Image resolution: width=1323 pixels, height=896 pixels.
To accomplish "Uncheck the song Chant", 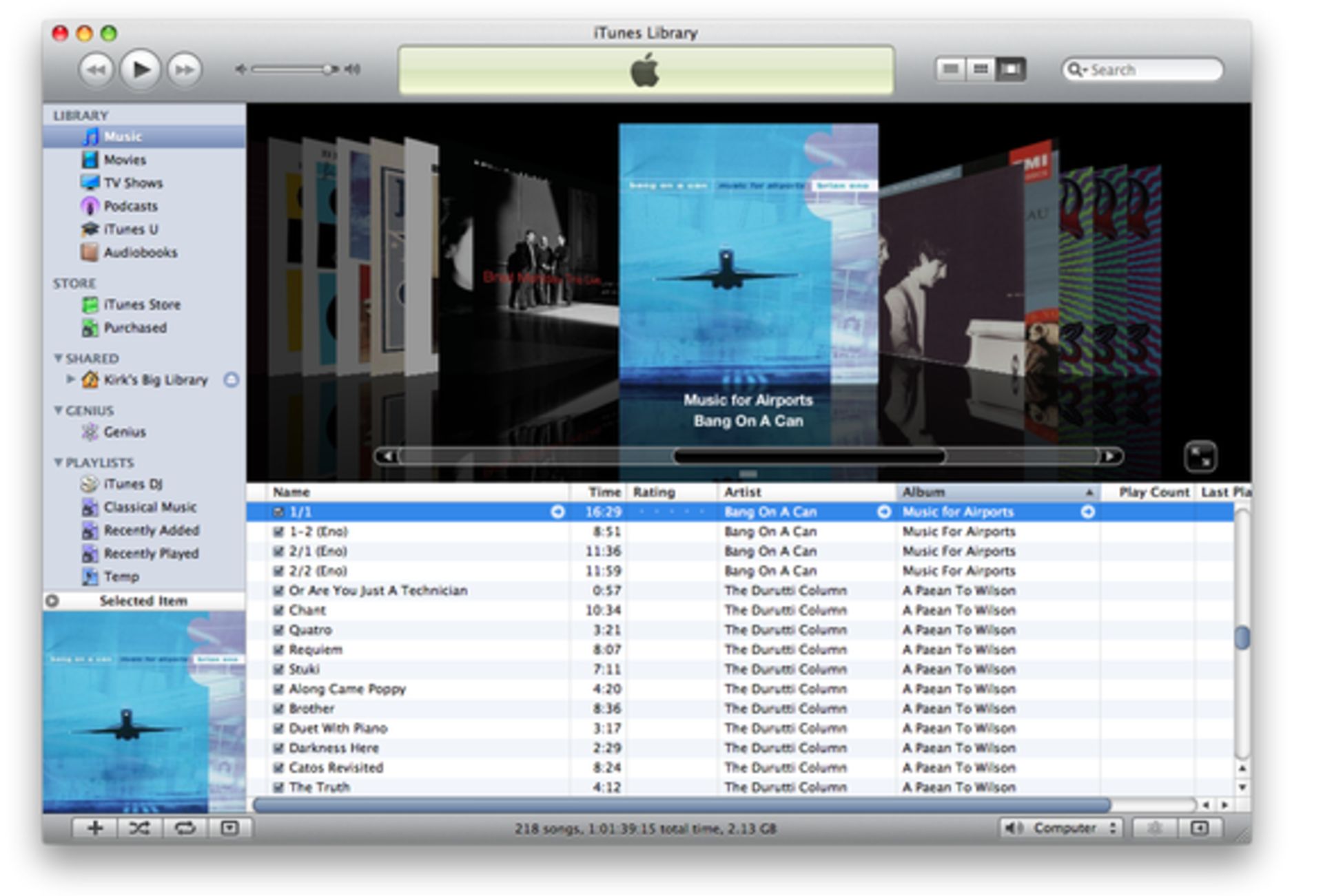I will (277, 610).
